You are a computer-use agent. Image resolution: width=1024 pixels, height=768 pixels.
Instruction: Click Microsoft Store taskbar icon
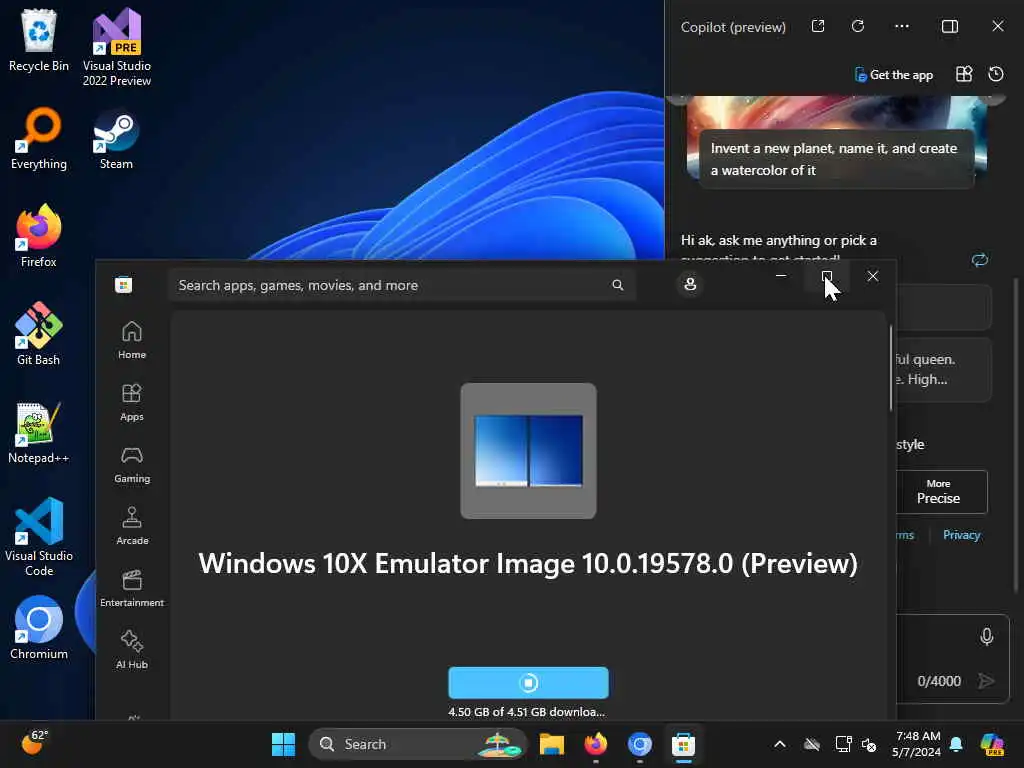684,744
